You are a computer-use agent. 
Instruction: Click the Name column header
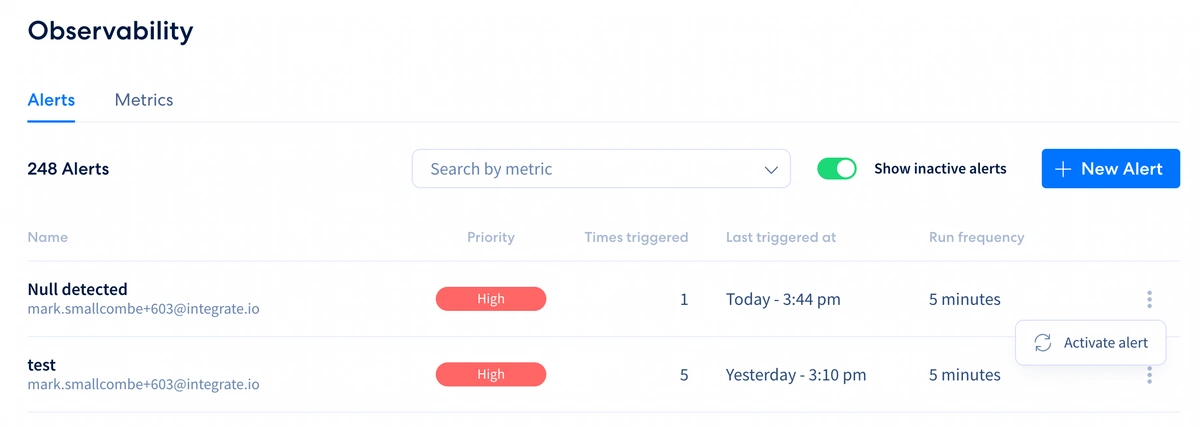tap(47, 238)
